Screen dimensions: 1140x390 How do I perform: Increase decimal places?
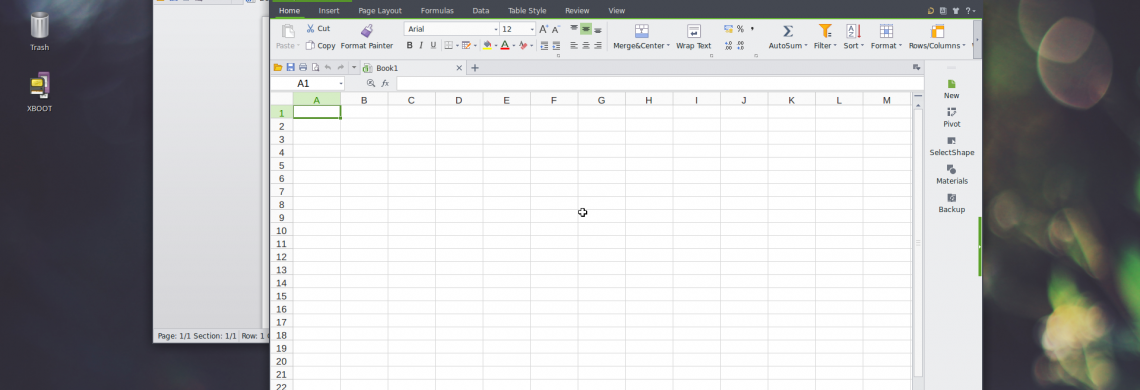point(728,45)
